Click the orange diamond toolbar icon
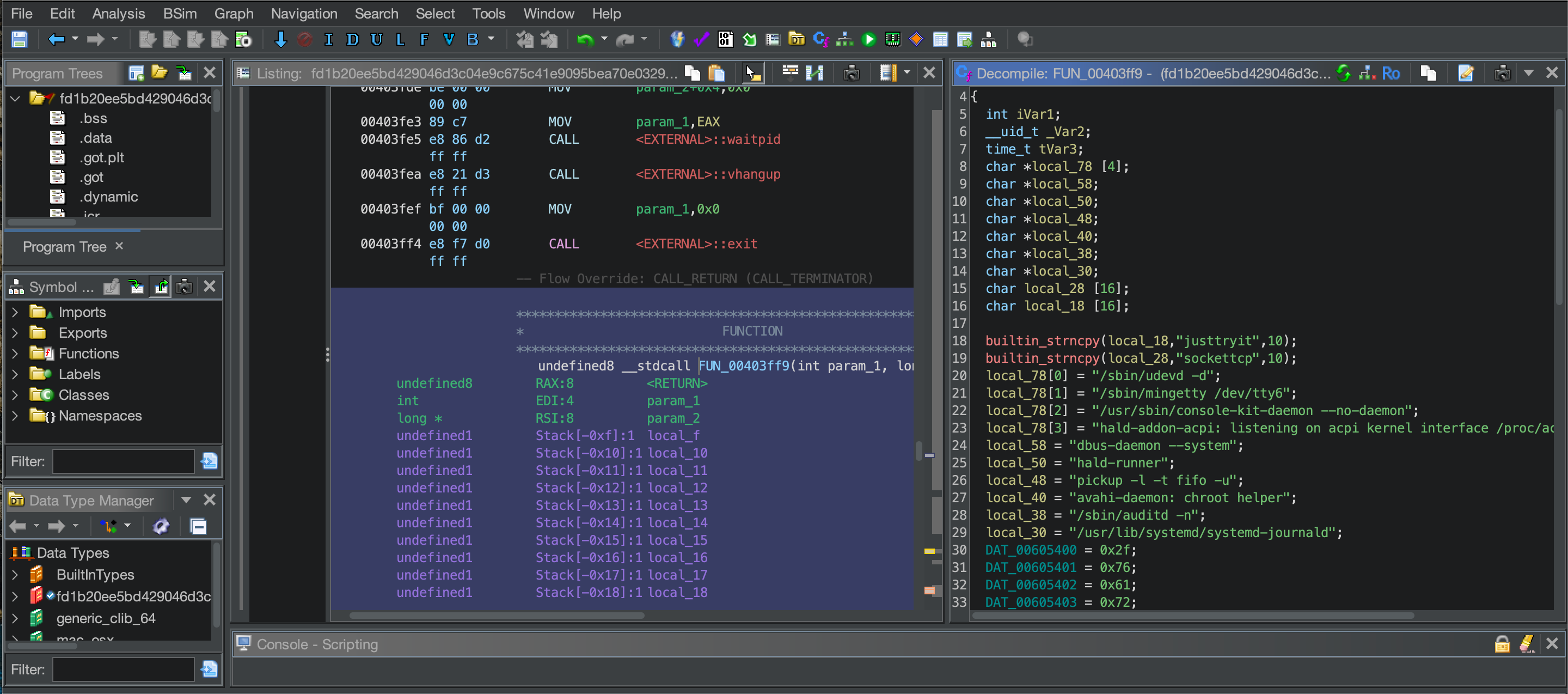The height and width of the screenshot is (694, 1568). click(916, 40)
